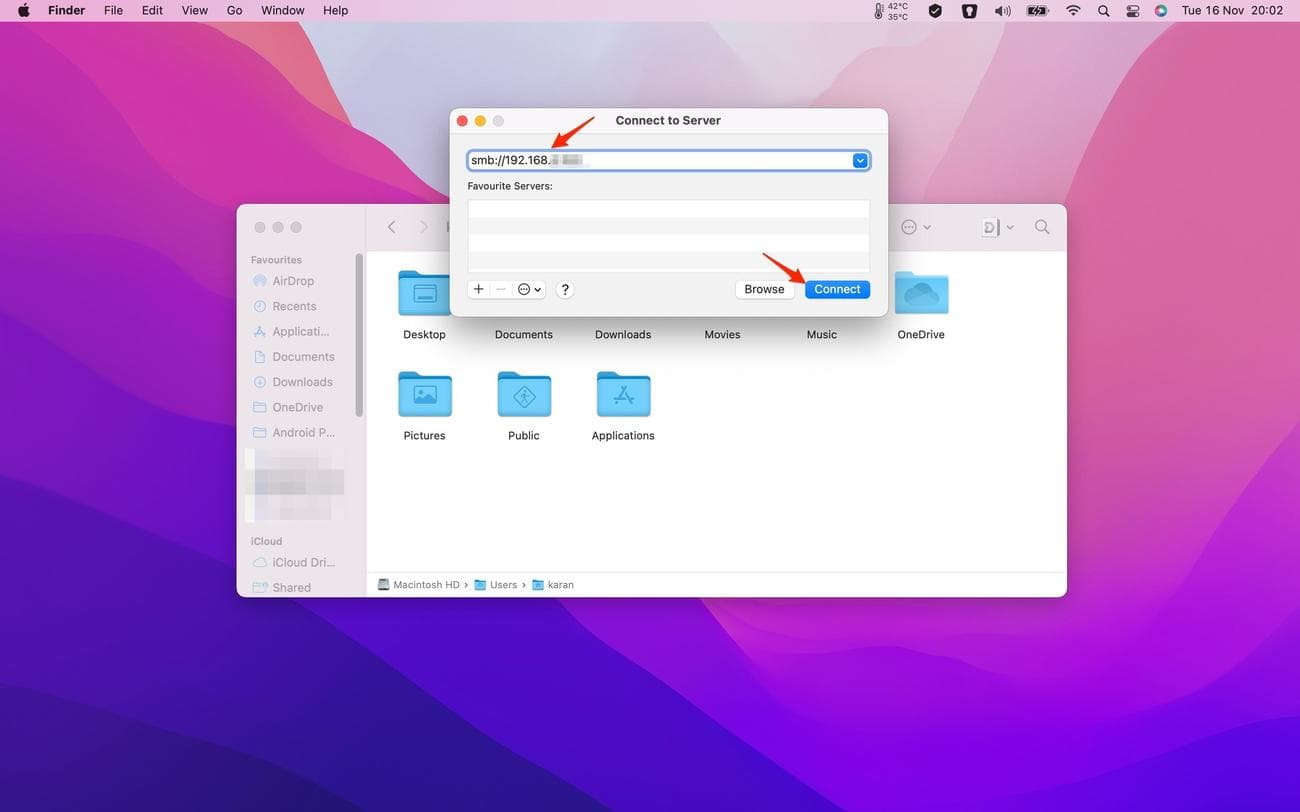
Task: Click the help question mark button
Action: 565,289
